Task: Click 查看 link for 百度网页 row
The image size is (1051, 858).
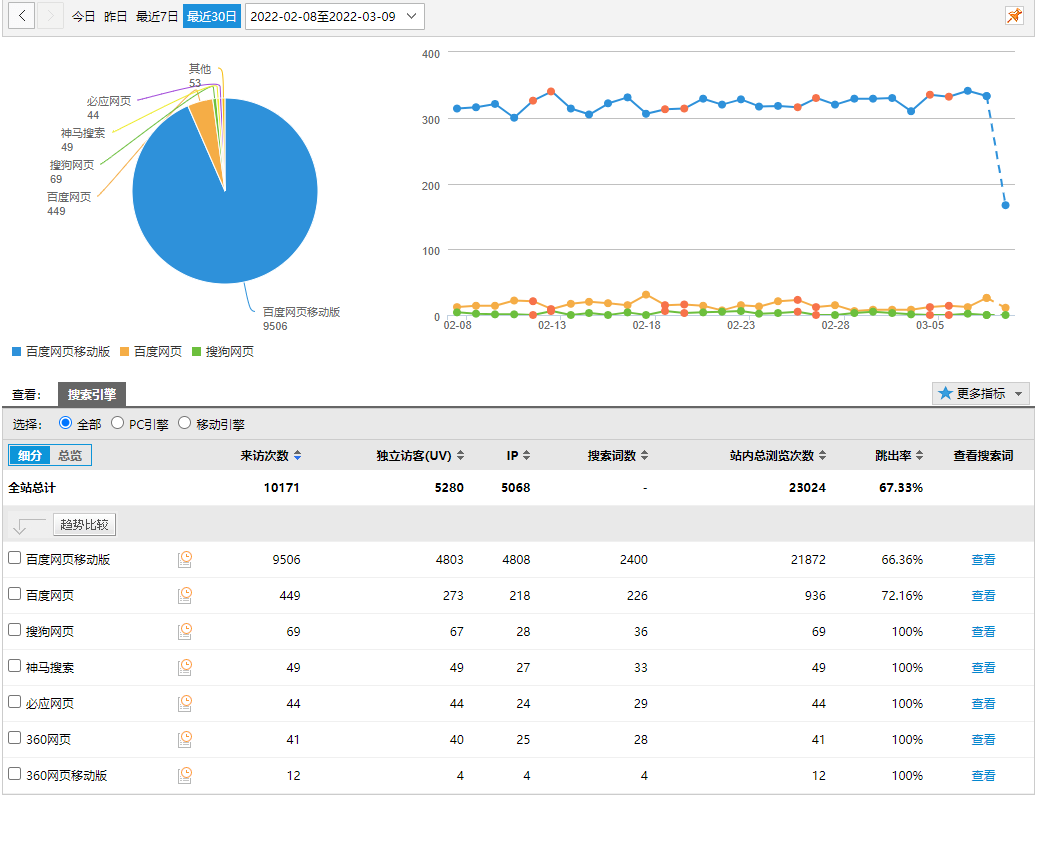Action: point(983,596)
